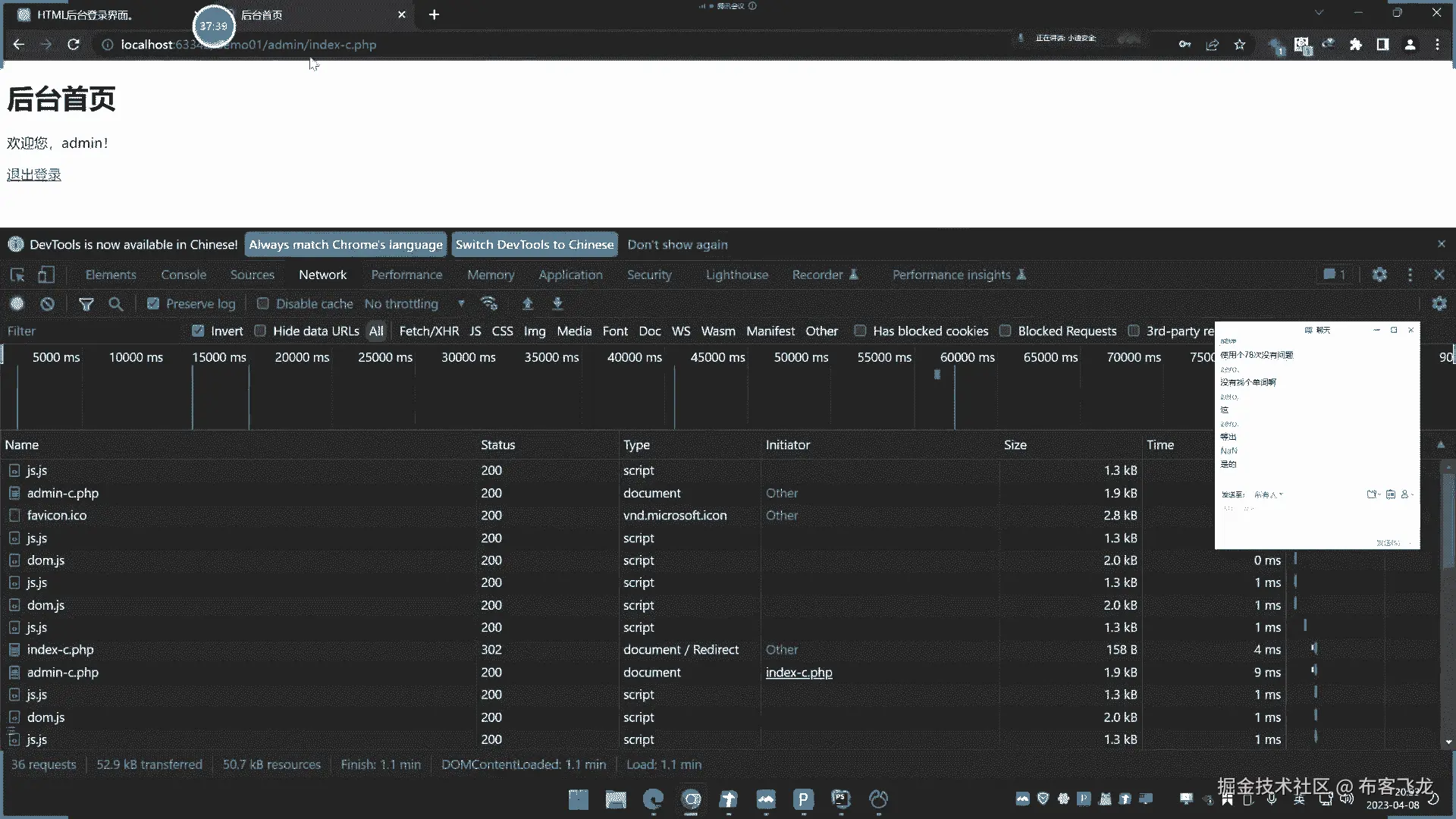Open the DevTools settings gear
Screen dimensions: 1456x819
tap(1379, 275)
